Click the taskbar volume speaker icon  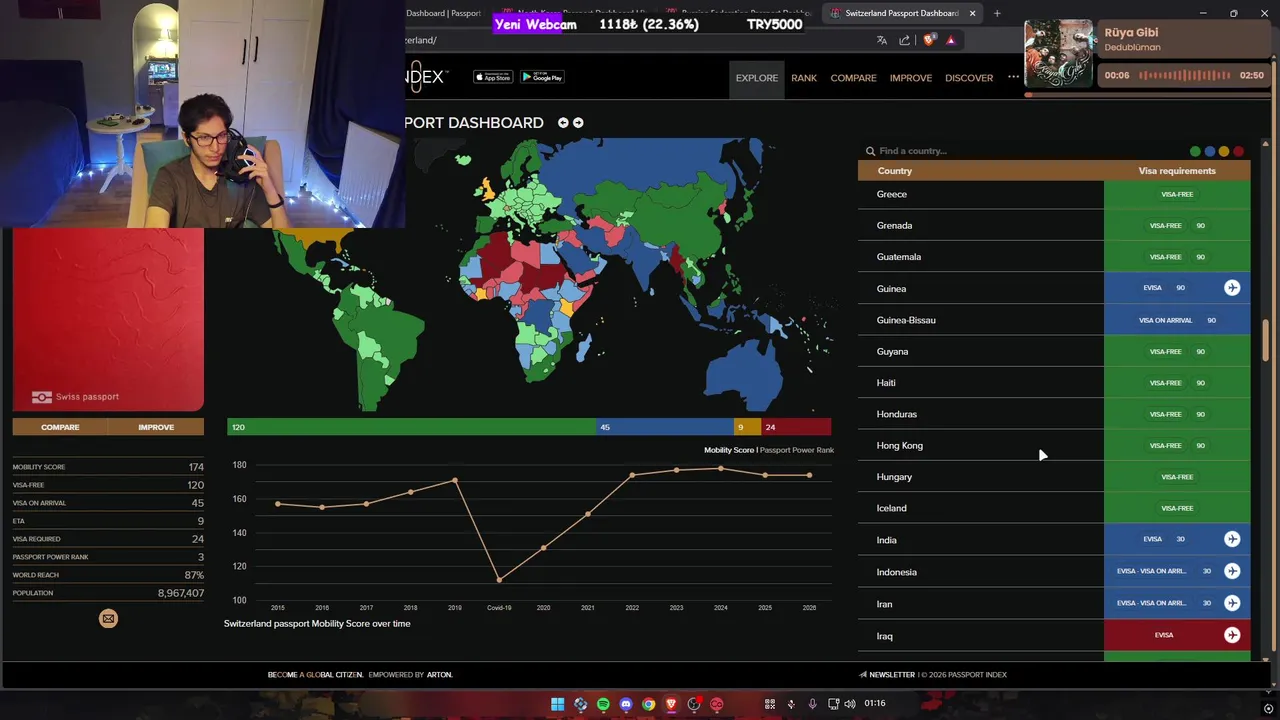click(850, 704)
